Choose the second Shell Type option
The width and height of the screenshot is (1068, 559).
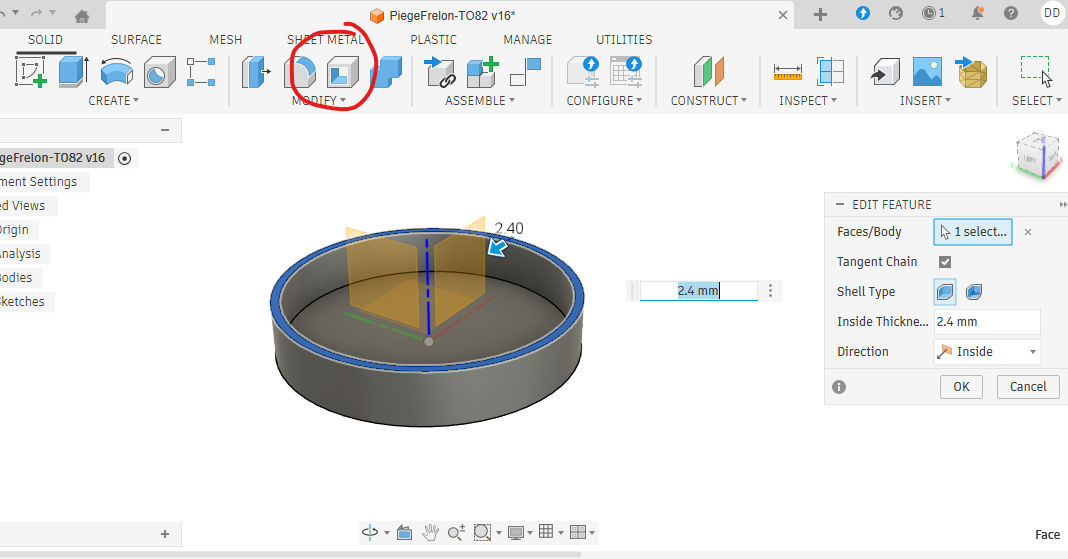click(x=973, y=292)
